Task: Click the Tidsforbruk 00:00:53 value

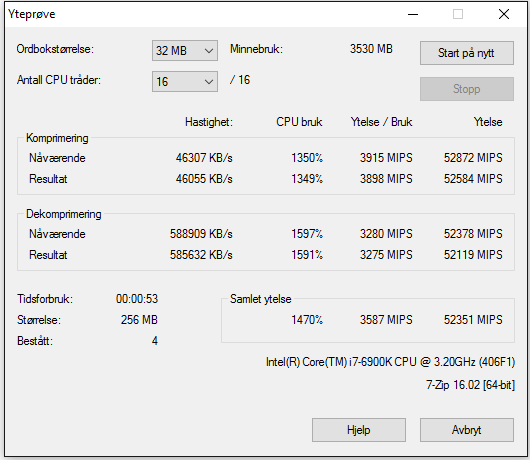Action: [137, 299]
